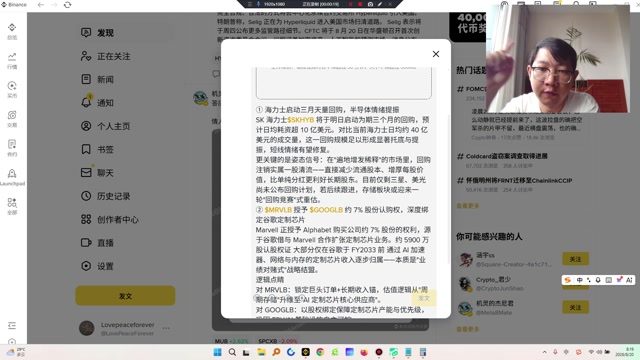Click the $MRVLB ticker tag in post
This screenshot has height=360, width=640.
278,210
